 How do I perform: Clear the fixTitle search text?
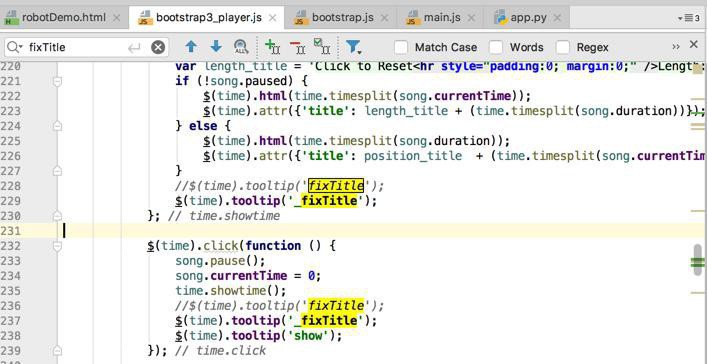pyautogui.click(x=158, y=47)
